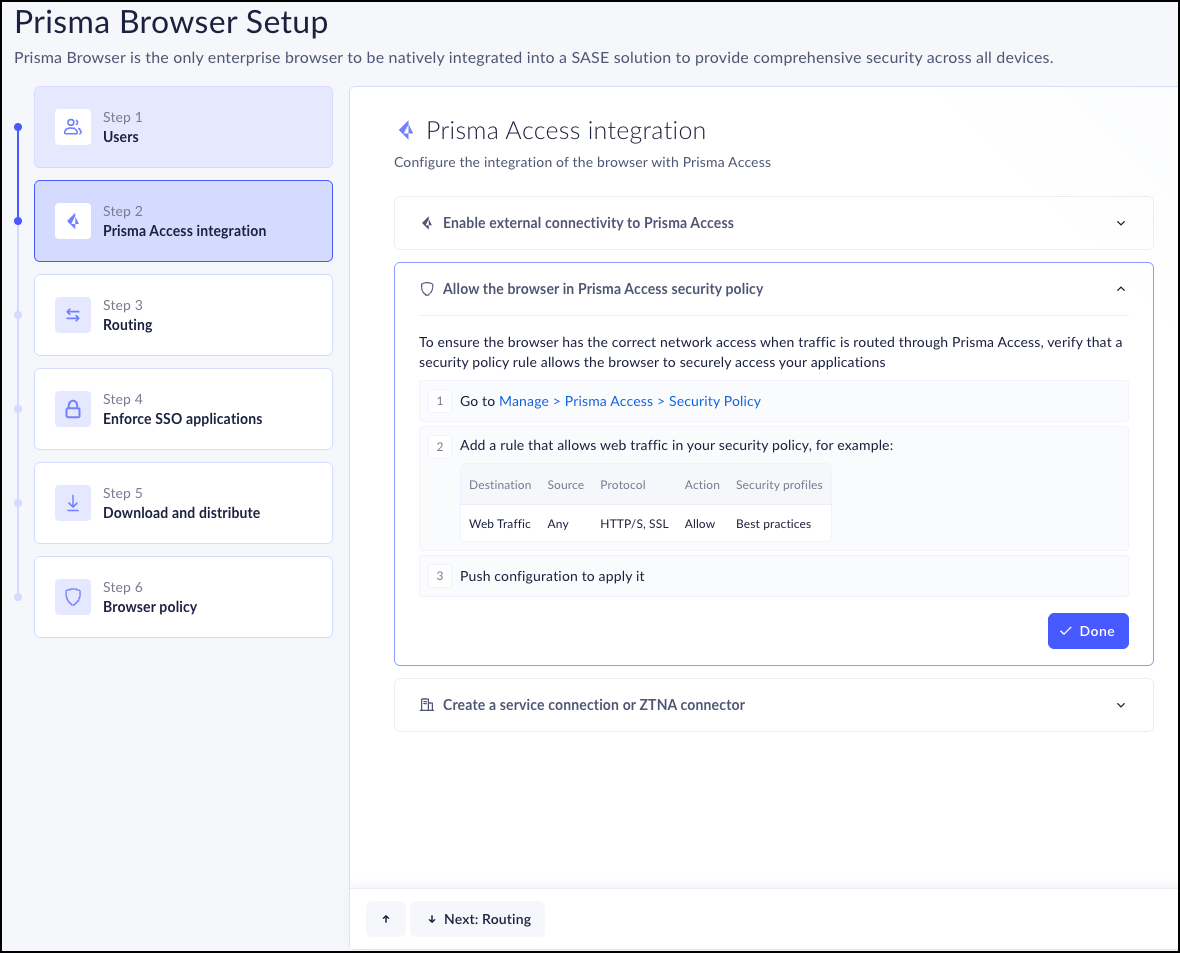The width and height of the screenshot is (1180, 953).
Task: Click Push configuration to apply it row
Action: click(x=552, y=577)
